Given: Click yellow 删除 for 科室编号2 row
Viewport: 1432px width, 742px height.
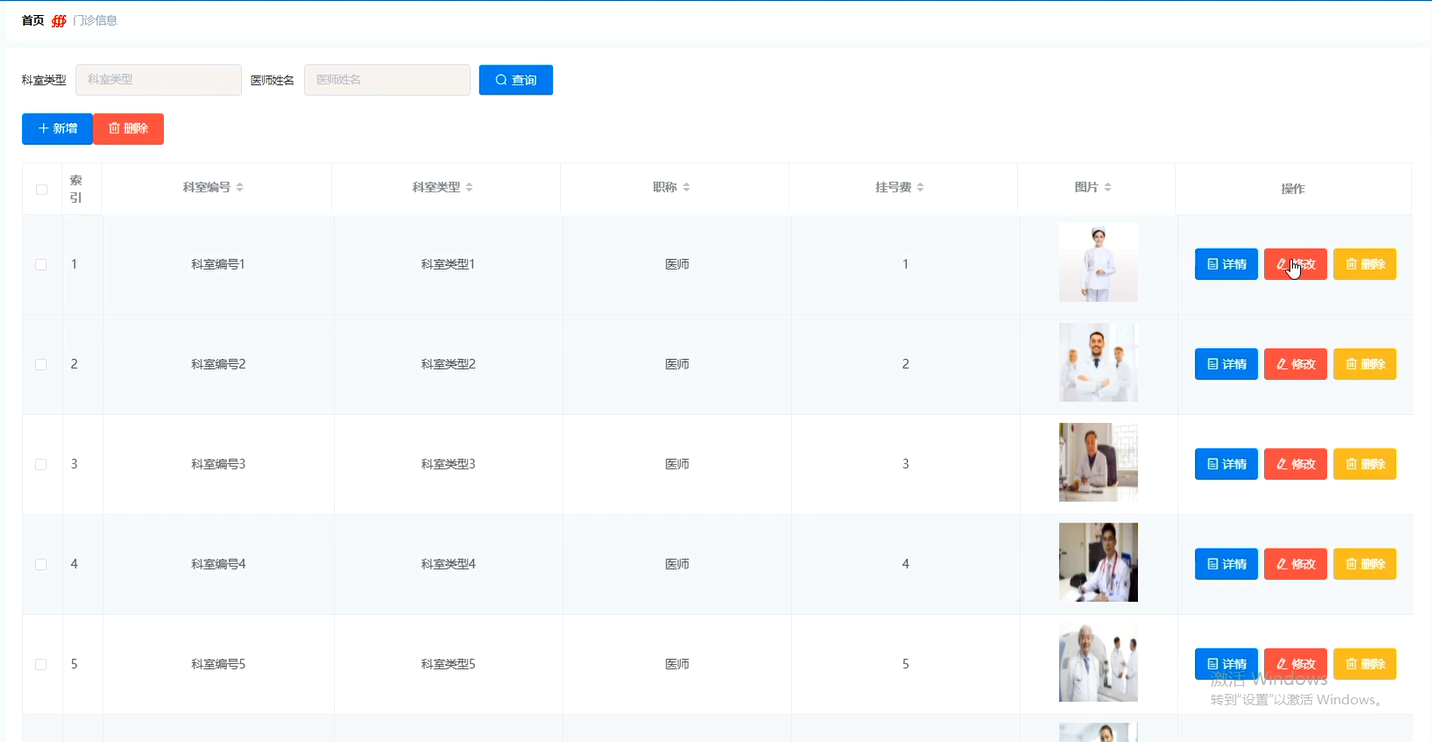Looking at the screenshot, I should pos(1365,364).
